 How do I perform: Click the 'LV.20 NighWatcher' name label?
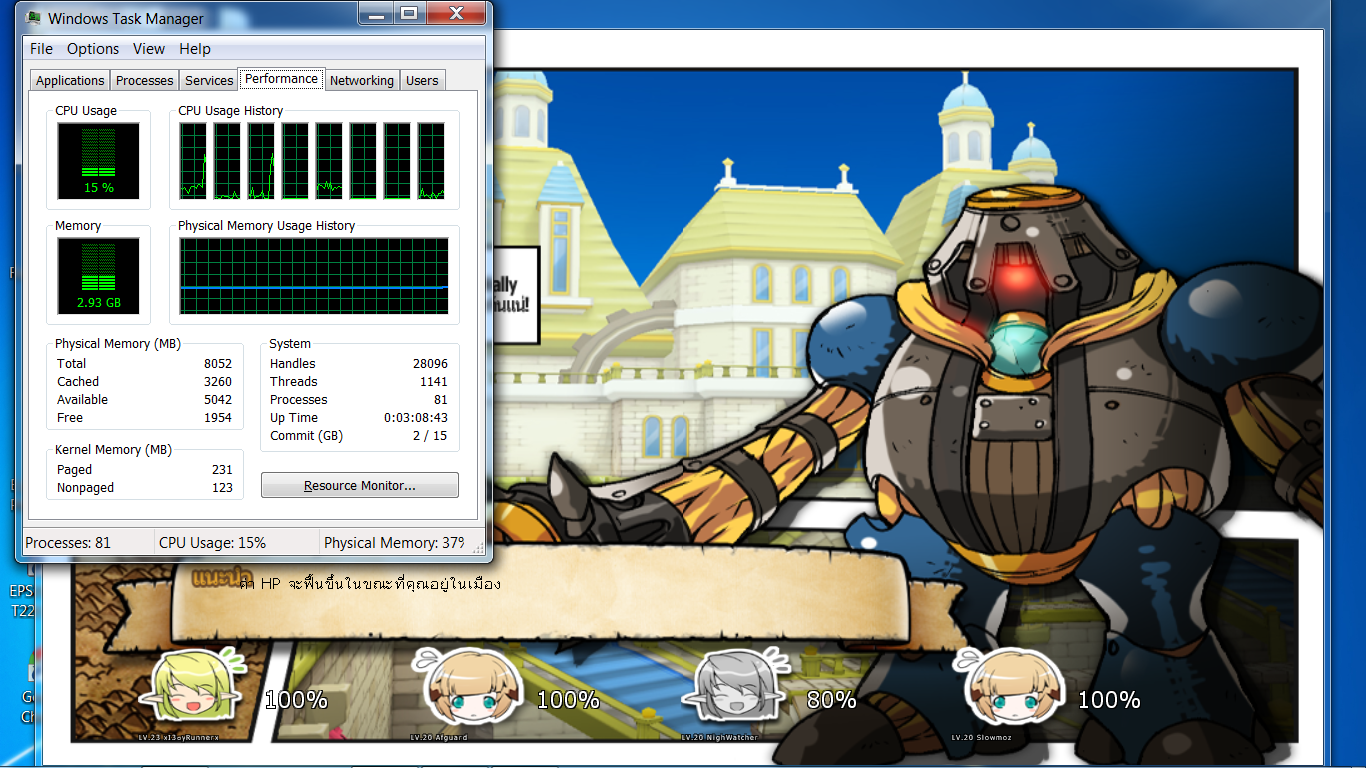click(719, 738)
